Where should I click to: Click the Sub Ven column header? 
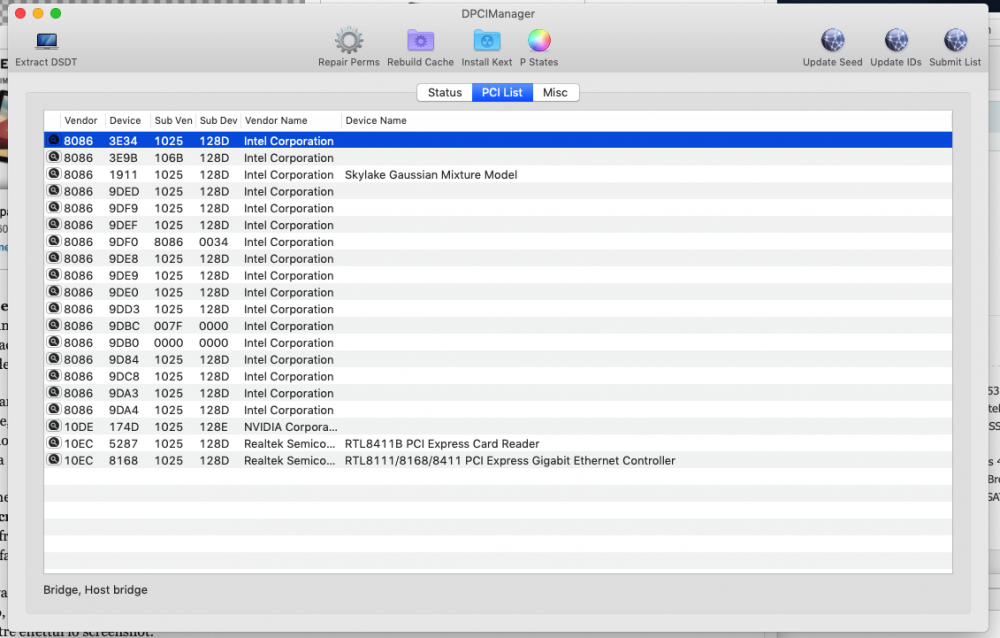173,121
